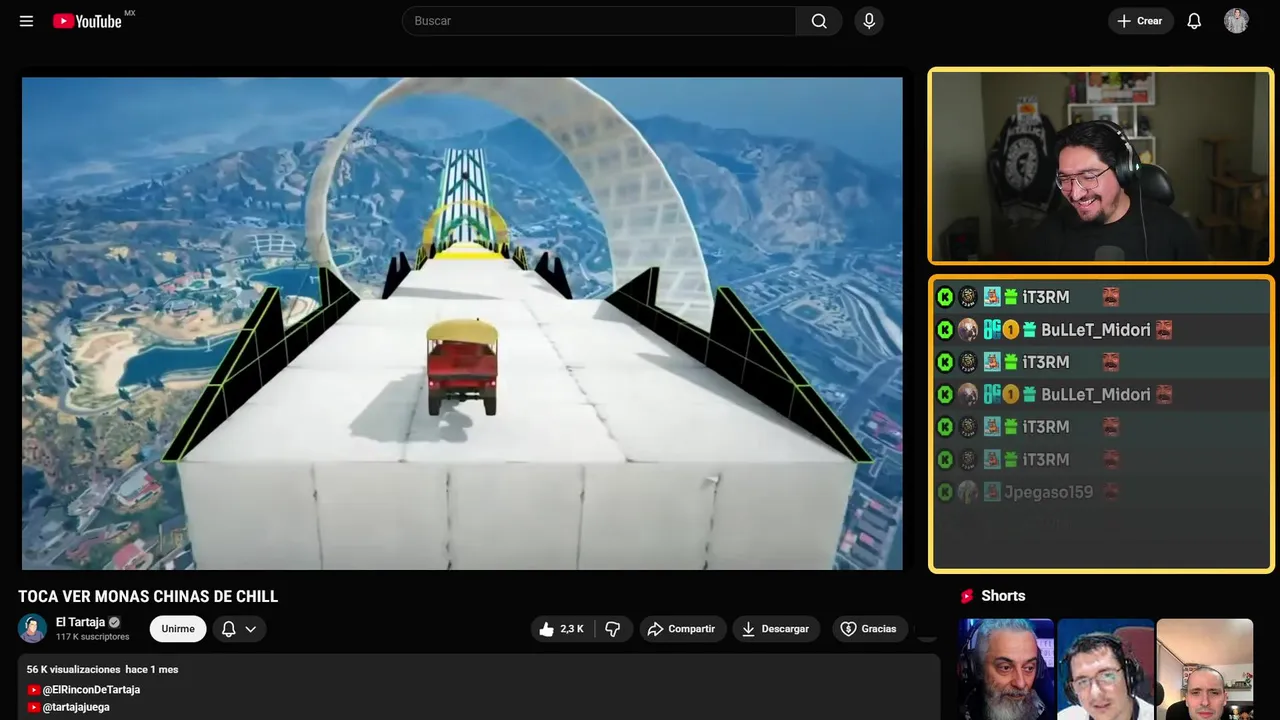Click first BuLLeT_Midori chat entry
1280x720 pixels.
(x=1101, y=329)
